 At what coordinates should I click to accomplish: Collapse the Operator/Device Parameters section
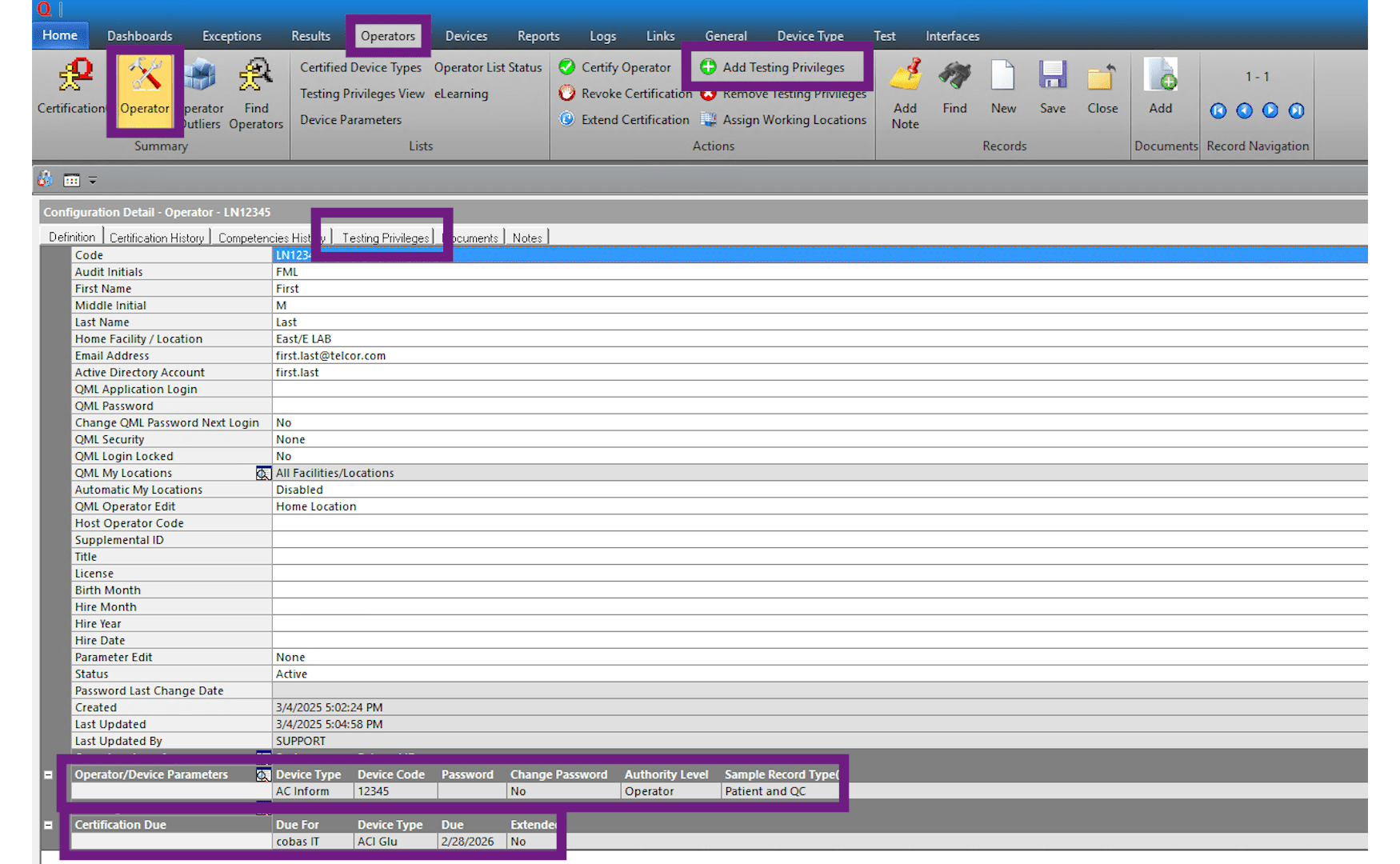[x=48, y=774]
